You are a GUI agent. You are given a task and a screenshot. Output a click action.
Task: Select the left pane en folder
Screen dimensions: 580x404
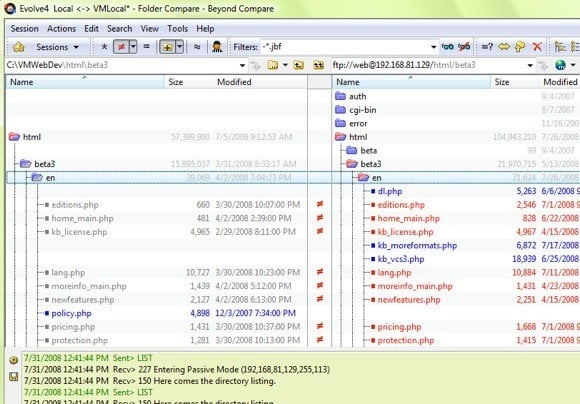pyautogui.click(x=50, y=178)
